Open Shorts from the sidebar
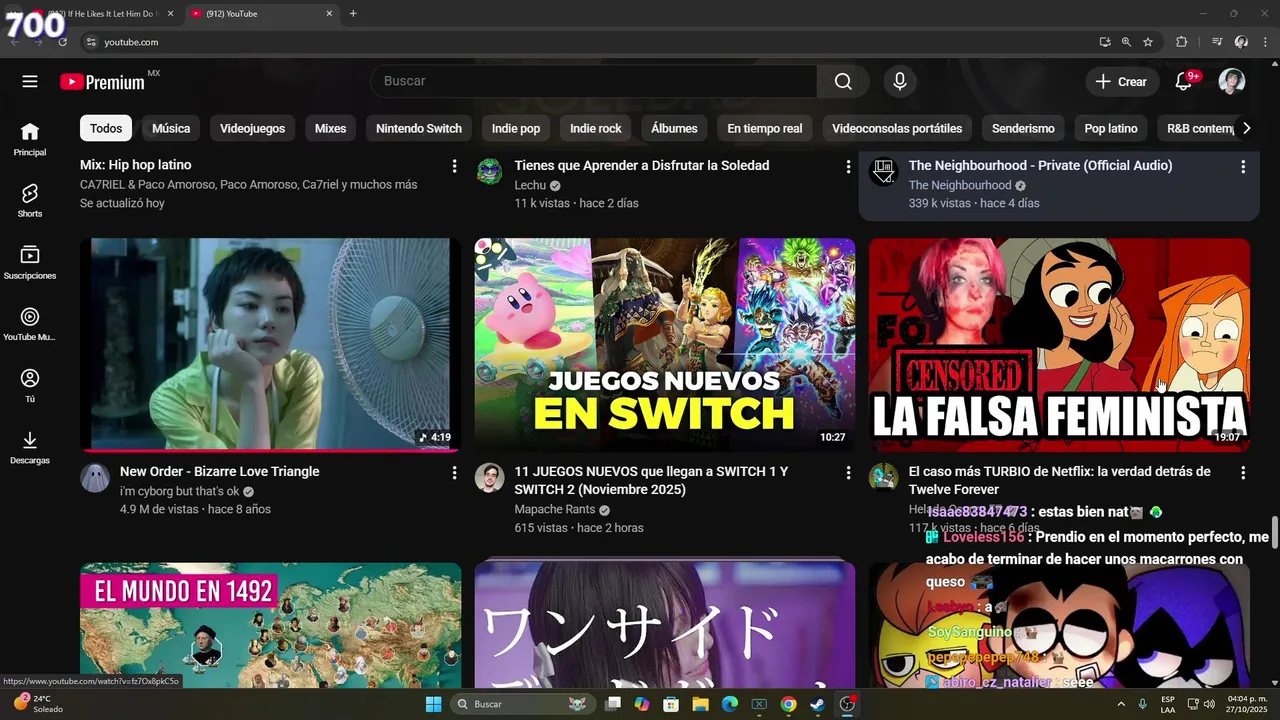1280x720 pixels. [30, 201]
